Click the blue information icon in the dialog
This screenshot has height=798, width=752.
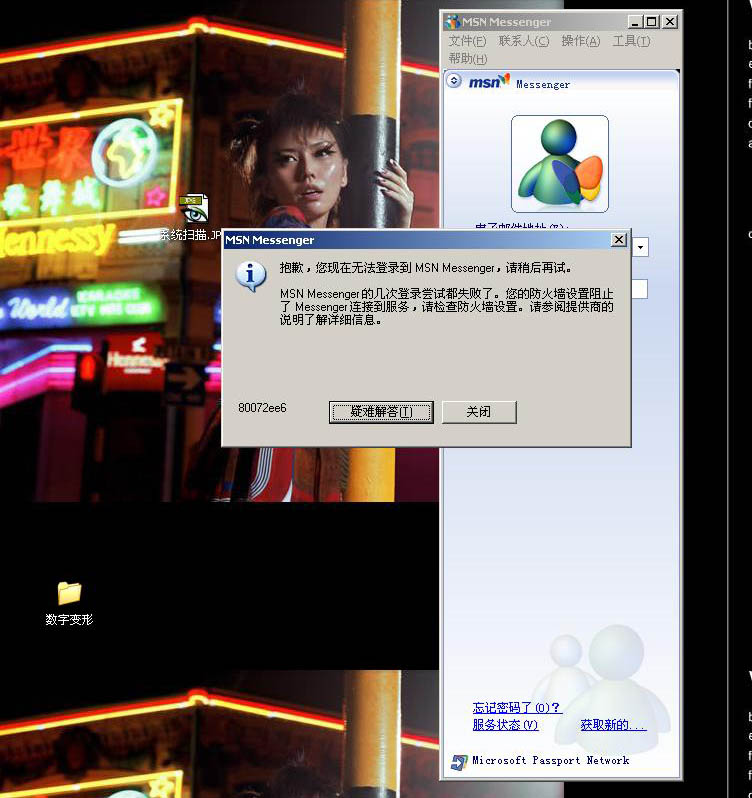coord(250,276)
